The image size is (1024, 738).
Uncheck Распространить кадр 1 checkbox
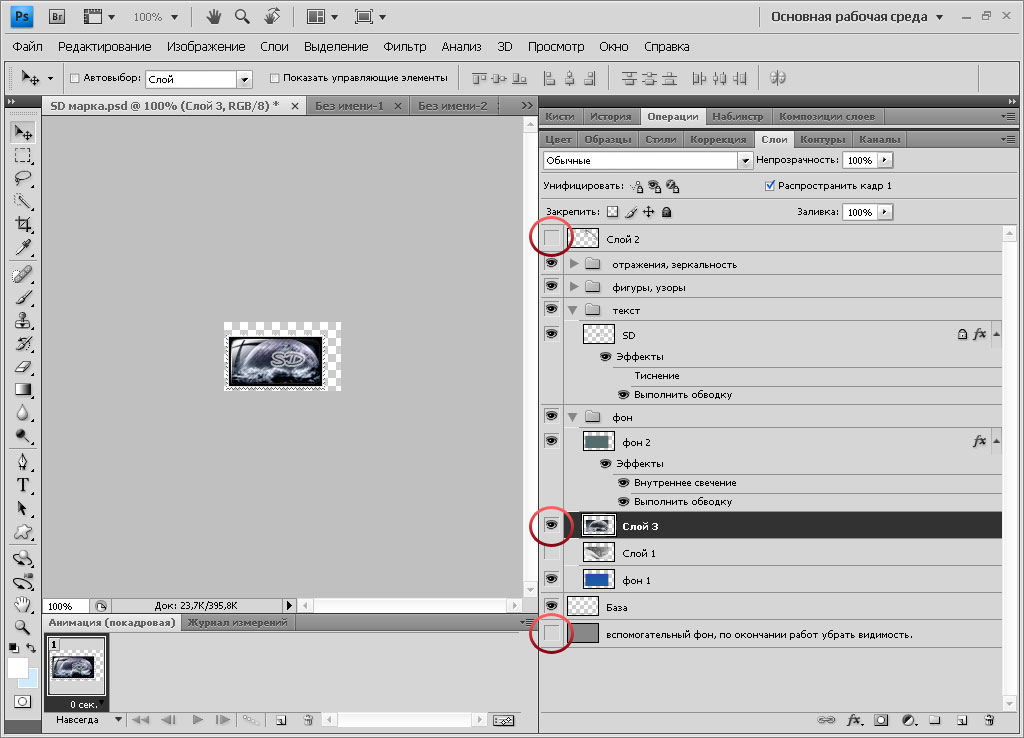tap(770, 185)
